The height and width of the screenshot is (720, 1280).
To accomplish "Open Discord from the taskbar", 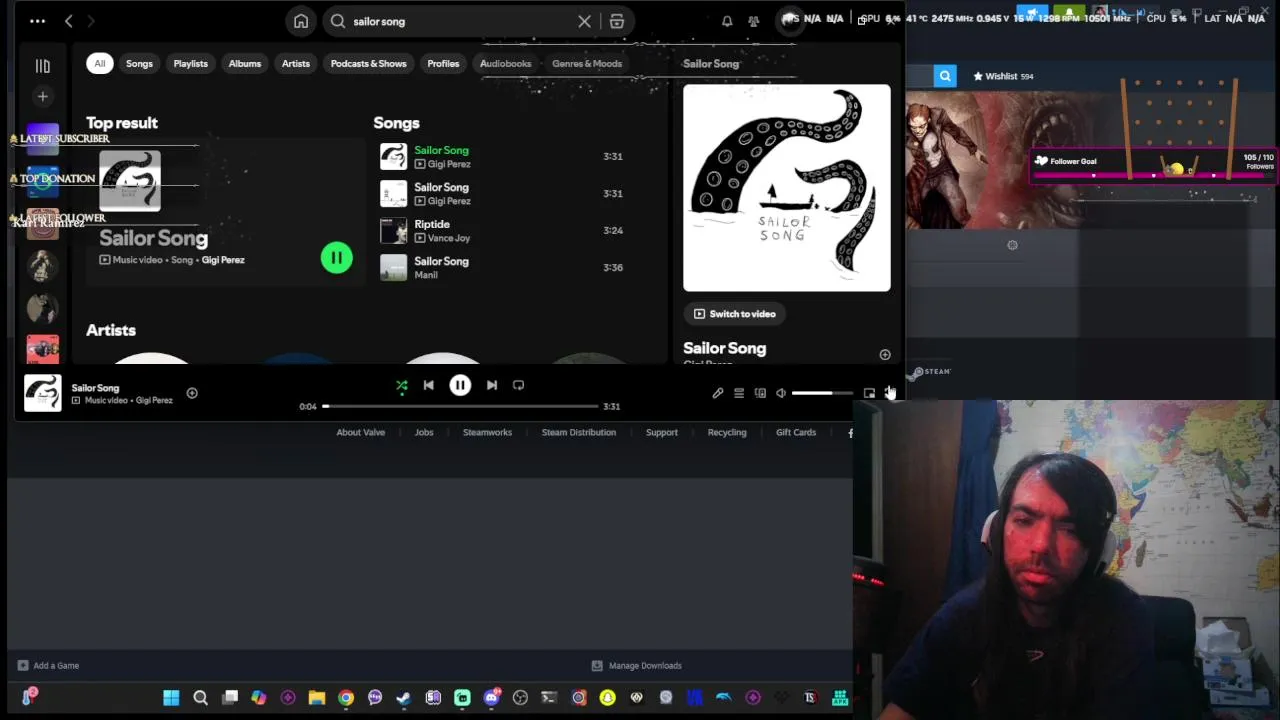I will pyautogui.click(x=491, y=698).
